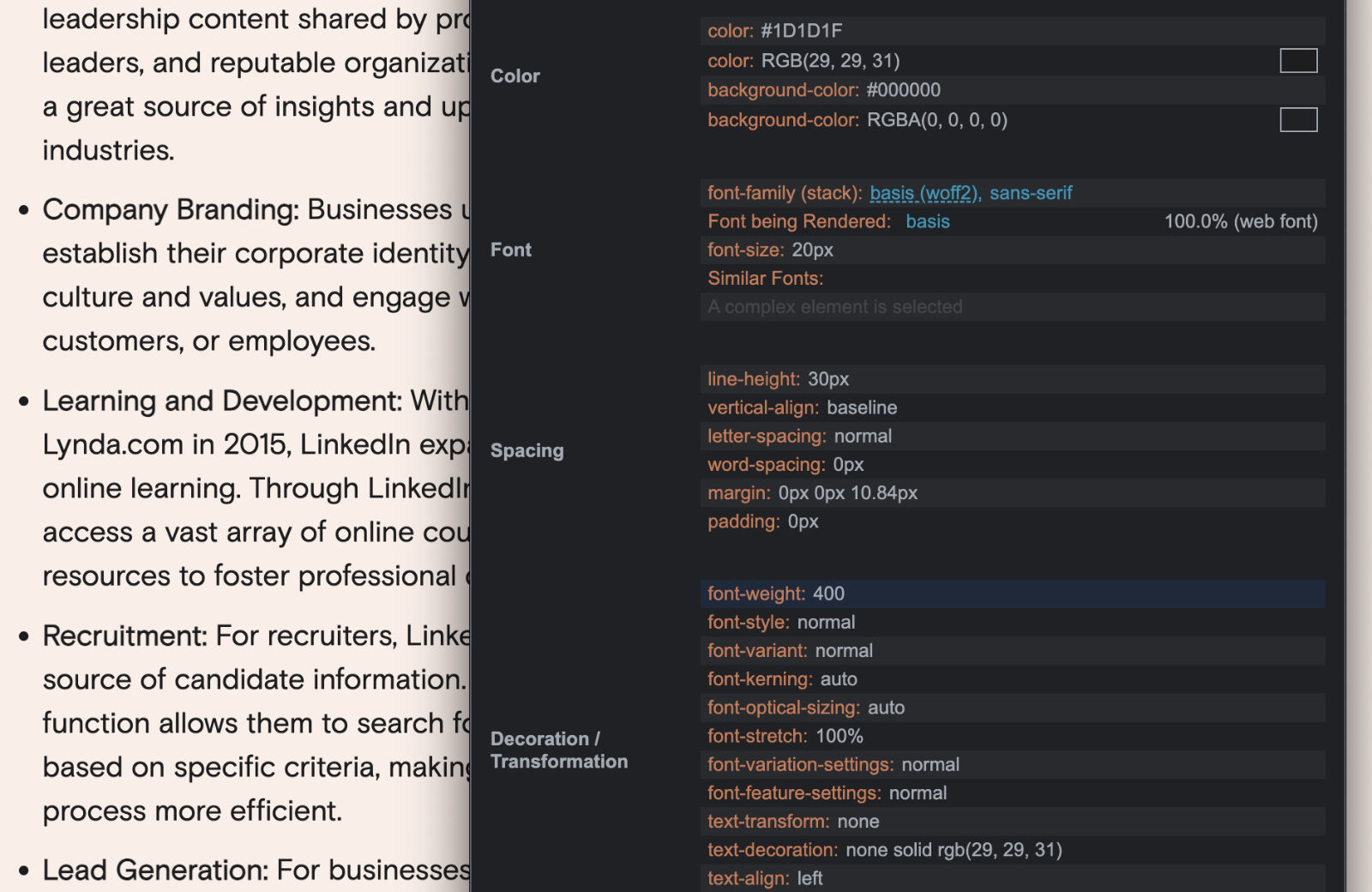Click the background-color RGBA swatch box

tap(1298, 120)
